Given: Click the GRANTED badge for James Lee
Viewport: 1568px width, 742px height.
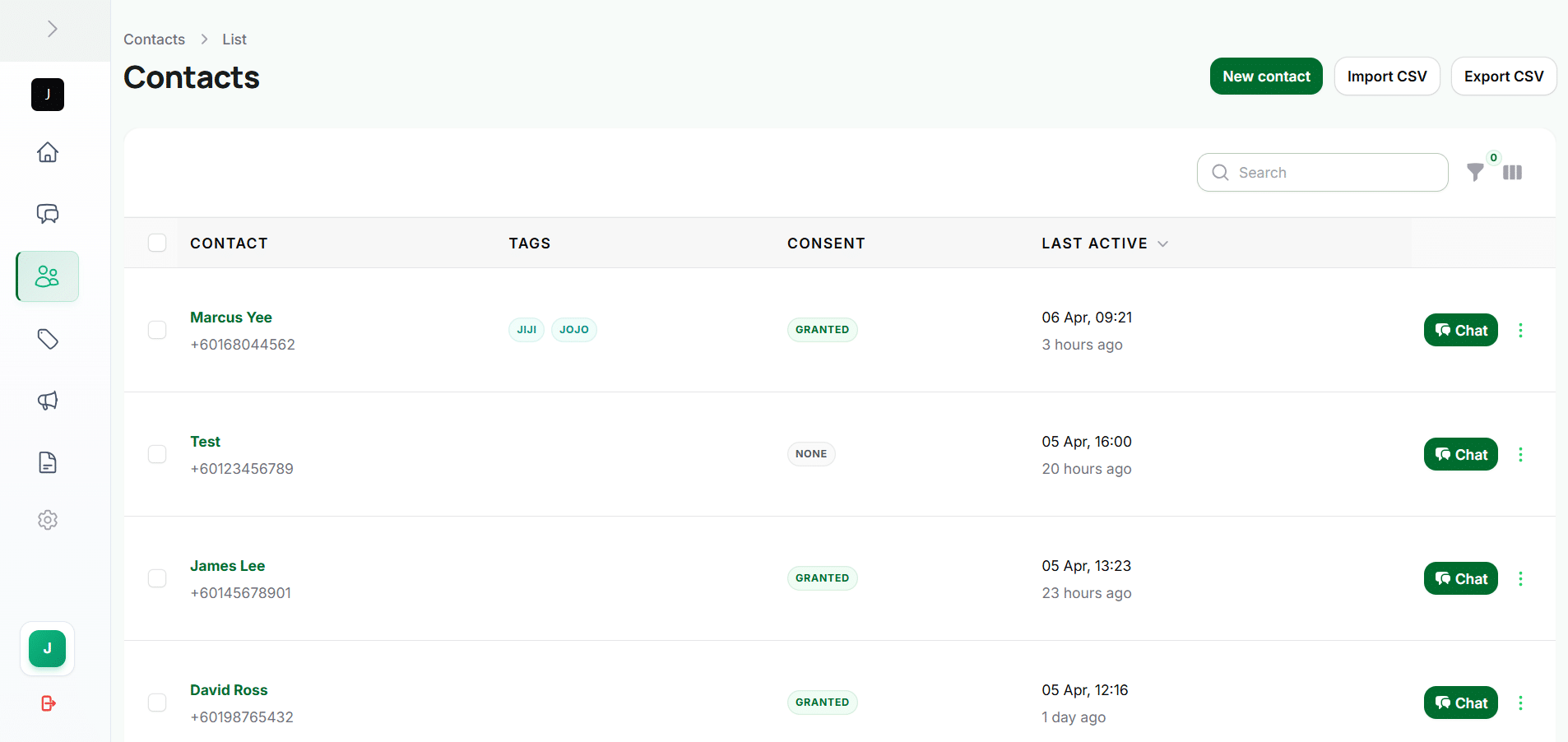Looking at the screenshot, I should pos(822,578).
